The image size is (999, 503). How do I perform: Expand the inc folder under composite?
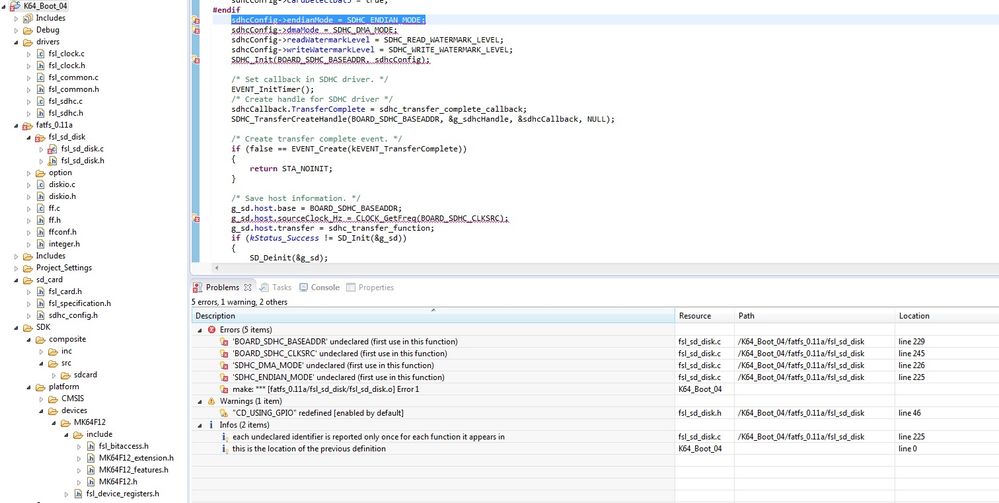click(x=41, y=351)
